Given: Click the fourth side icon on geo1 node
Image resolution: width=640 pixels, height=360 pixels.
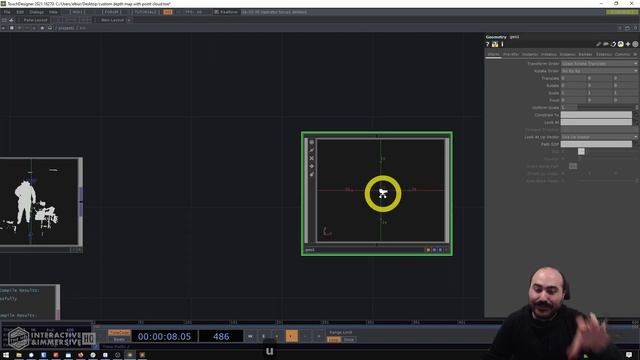Looking at the screenshot, I should (312, 166).
